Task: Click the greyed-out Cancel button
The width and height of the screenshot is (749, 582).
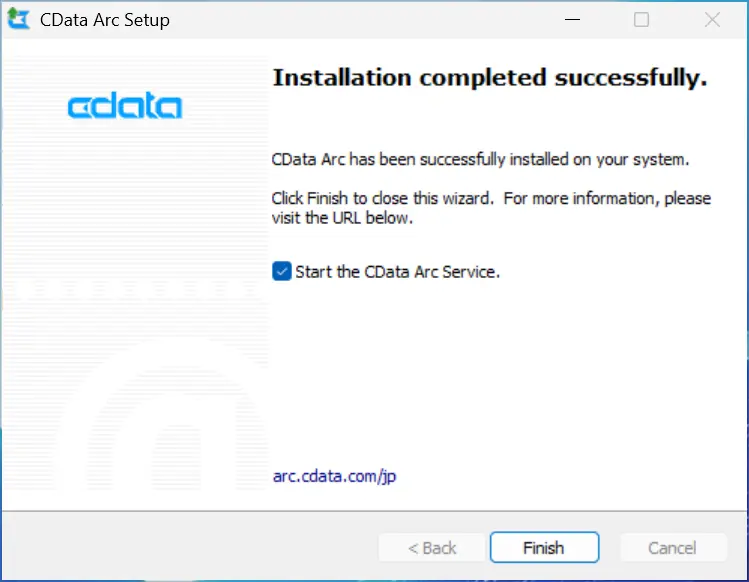Action: click(x=672, y=547)
